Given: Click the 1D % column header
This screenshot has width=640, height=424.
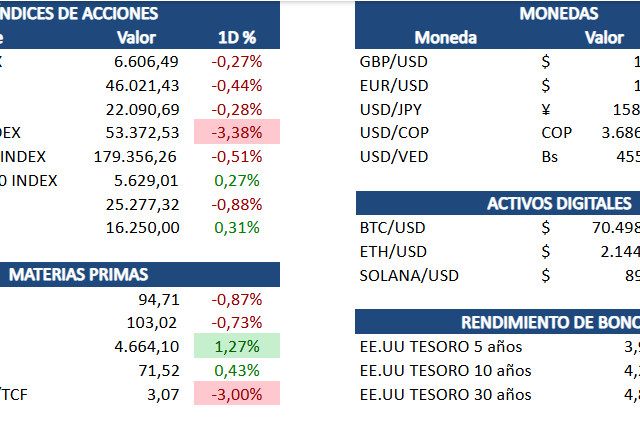Looking at the screenshot, I should (236, 38).
